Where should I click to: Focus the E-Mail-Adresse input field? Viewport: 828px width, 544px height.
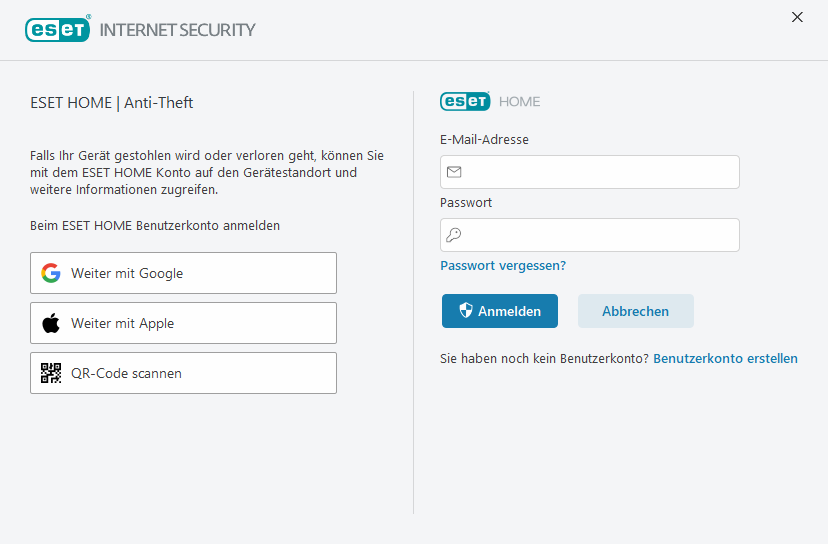point(600,172)
